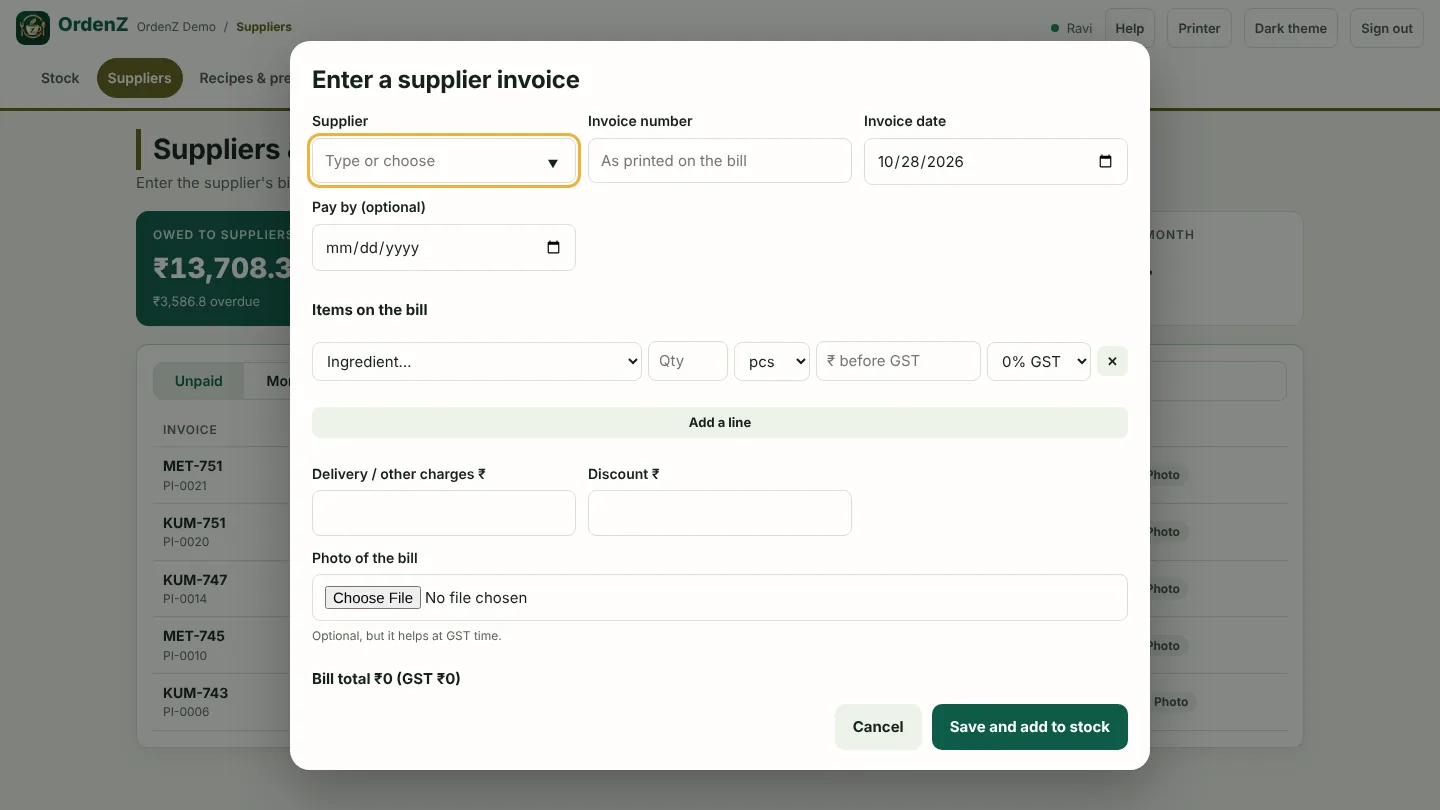Image resolution: width=1440 pixels, height=810 pixels.
Task: Click Add a line button
Action: click(x=720, y=422)
